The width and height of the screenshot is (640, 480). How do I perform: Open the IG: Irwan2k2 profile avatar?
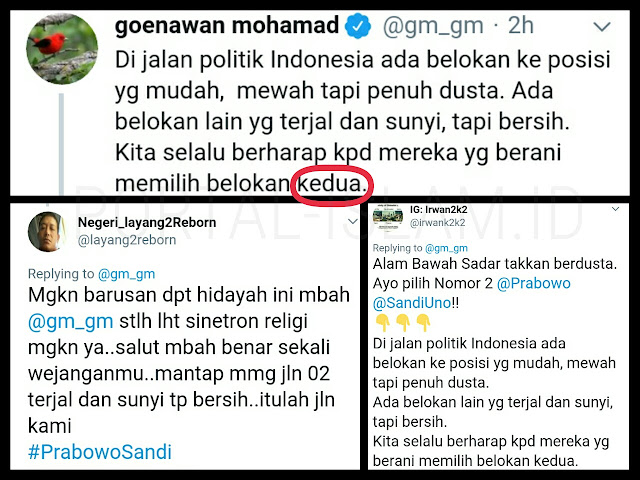[388, 217]
